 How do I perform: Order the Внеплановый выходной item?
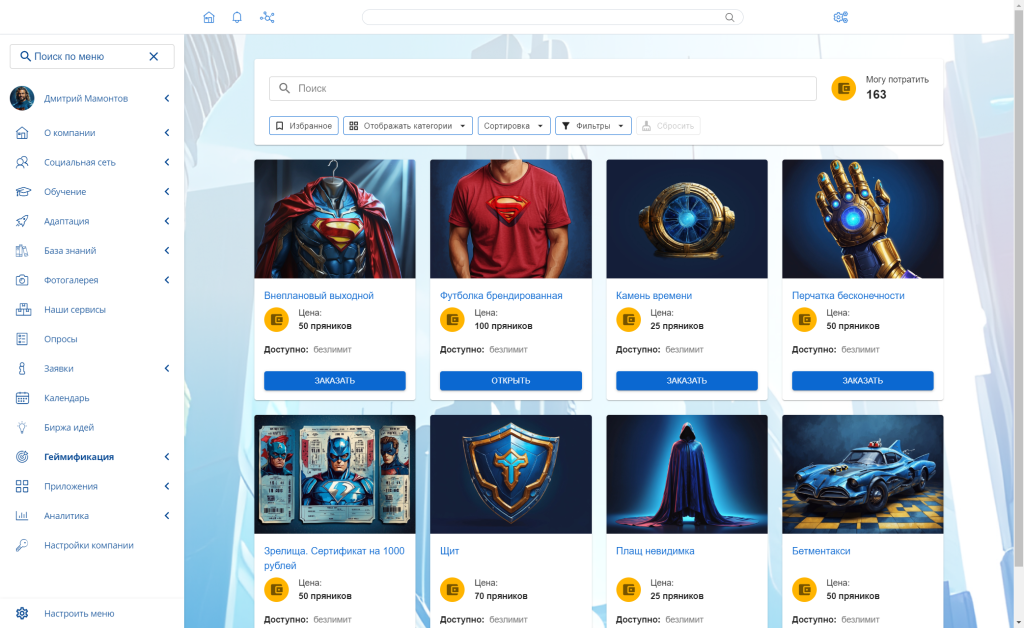click(335, 380)
